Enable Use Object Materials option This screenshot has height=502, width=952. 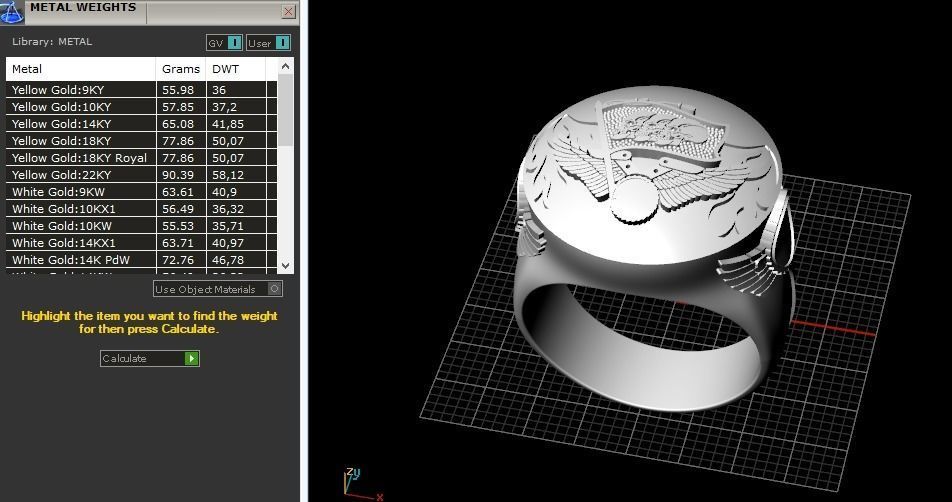tap(217, 289)
